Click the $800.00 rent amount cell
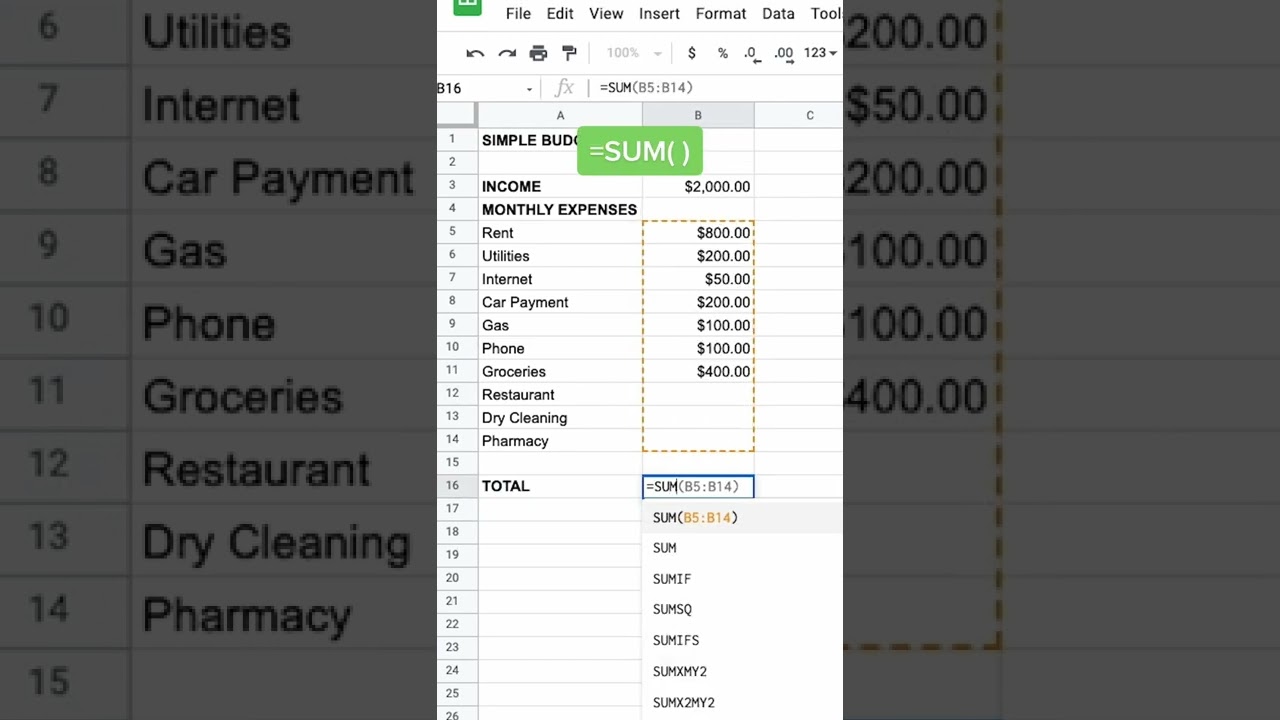The image size is (1280, 720). [x=698, y=232]
